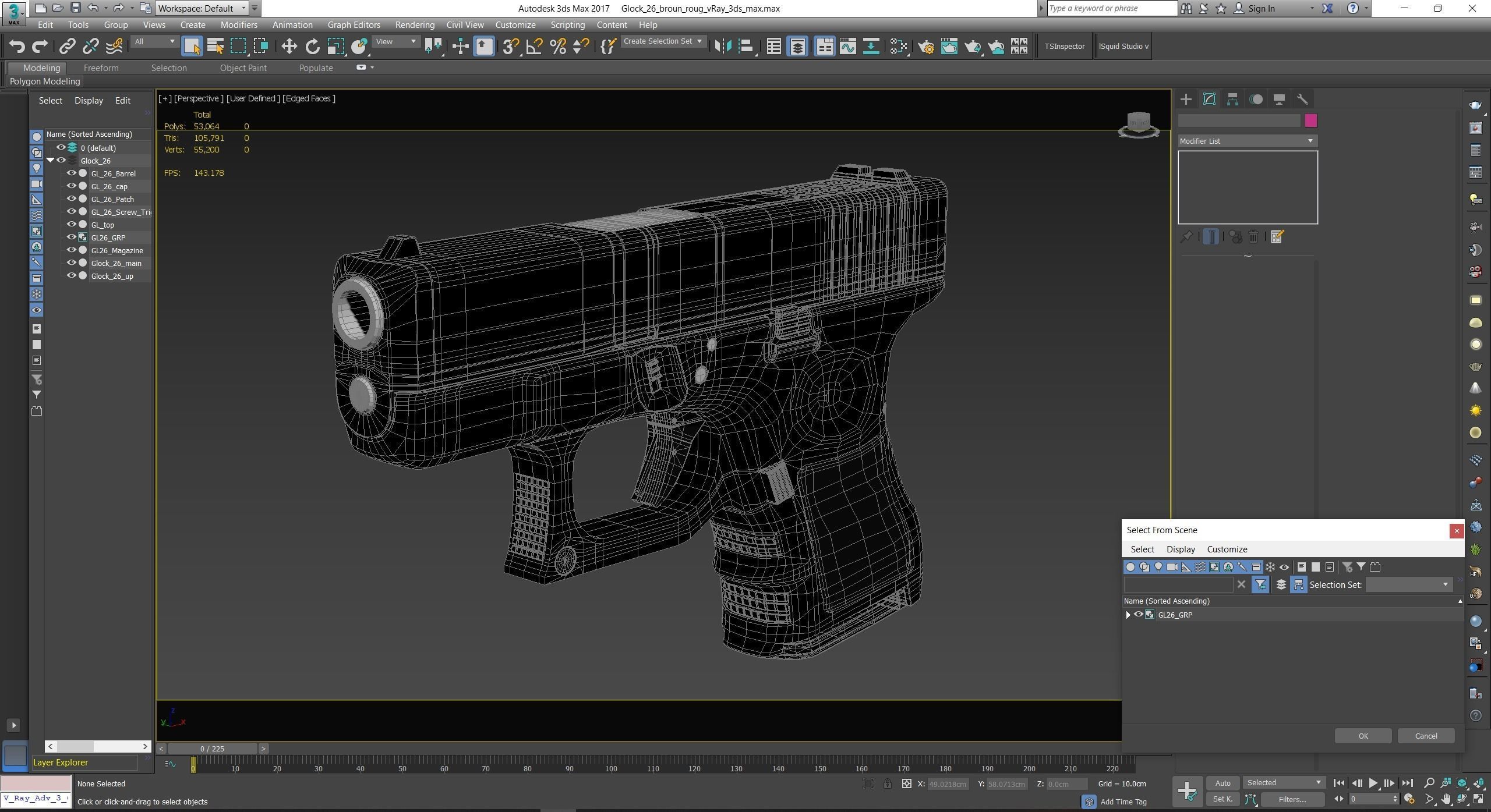Expand GL26_GRP in Select From Scene

(x=1128, y=614)
